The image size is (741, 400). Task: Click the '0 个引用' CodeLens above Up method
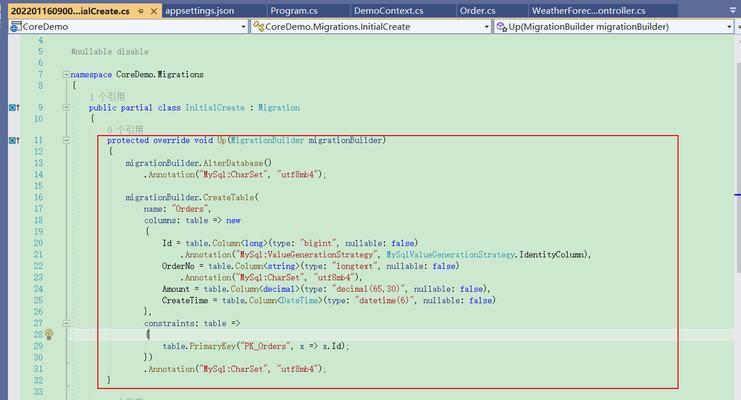pos(125,130)
